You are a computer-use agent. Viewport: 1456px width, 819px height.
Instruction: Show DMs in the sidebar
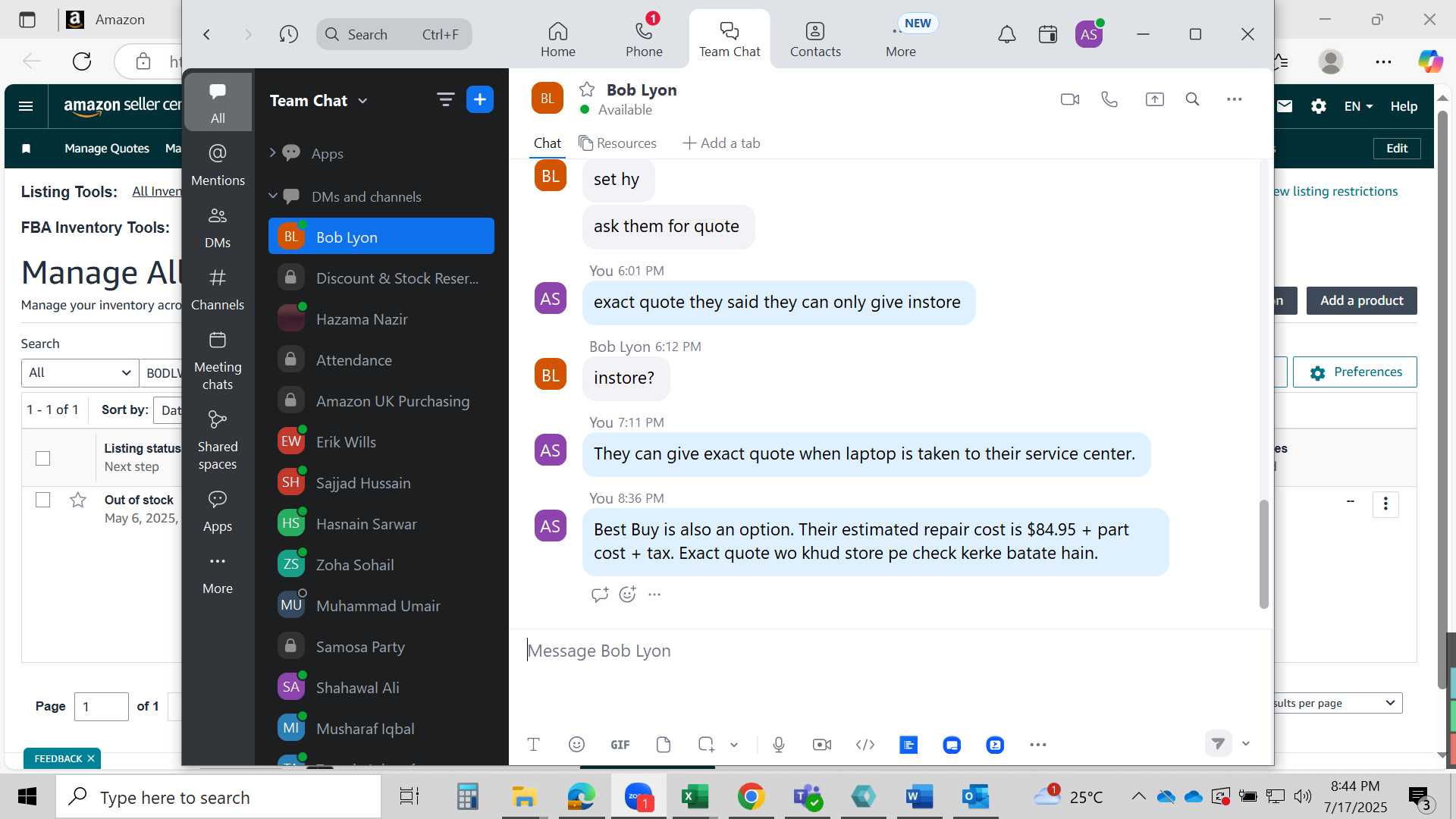tap(218, 227)
